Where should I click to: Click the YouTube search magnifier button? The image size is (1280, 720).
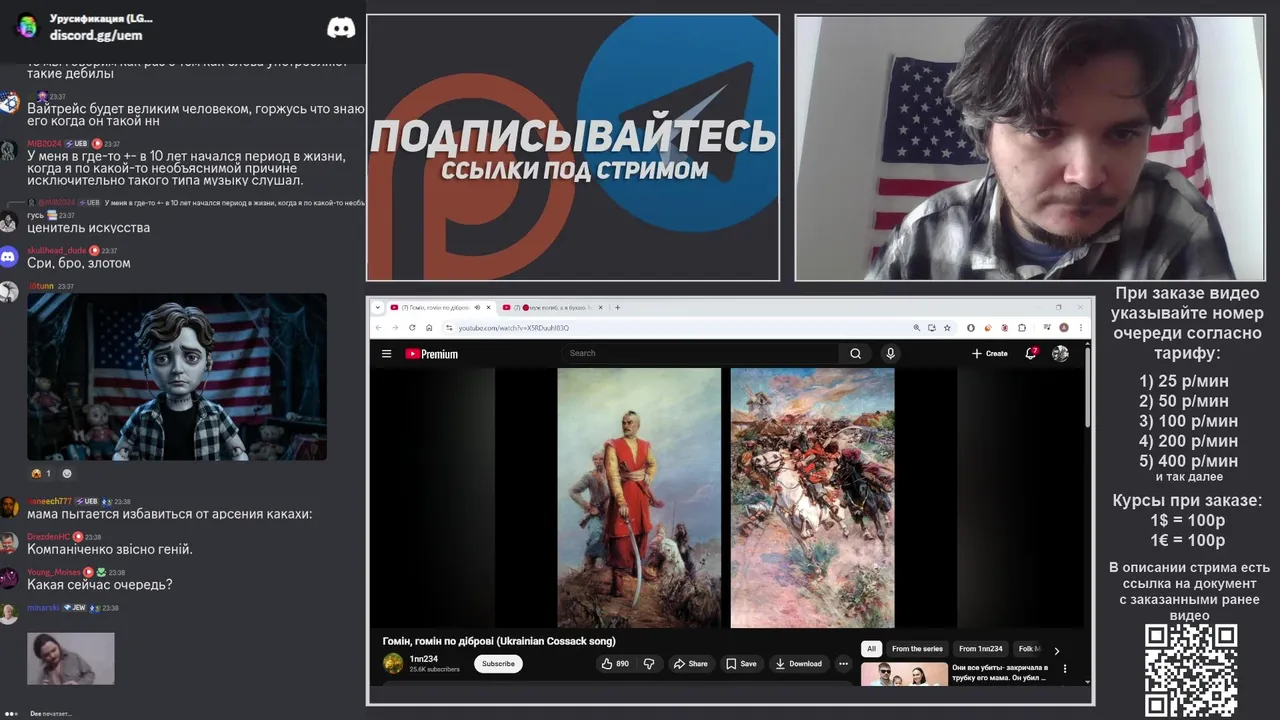pyautogui.click(x=855, y=353)
